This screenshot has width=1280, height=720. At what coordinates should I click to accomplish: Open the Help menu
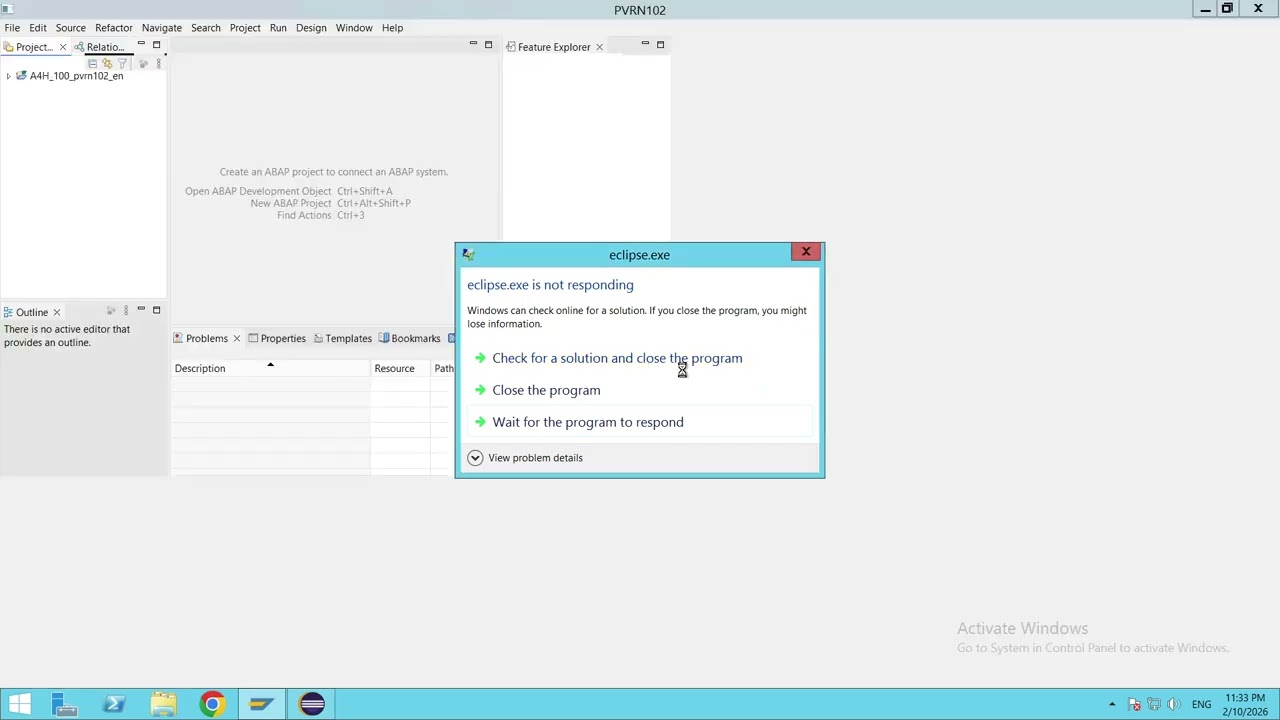click(x=392, y=28)
